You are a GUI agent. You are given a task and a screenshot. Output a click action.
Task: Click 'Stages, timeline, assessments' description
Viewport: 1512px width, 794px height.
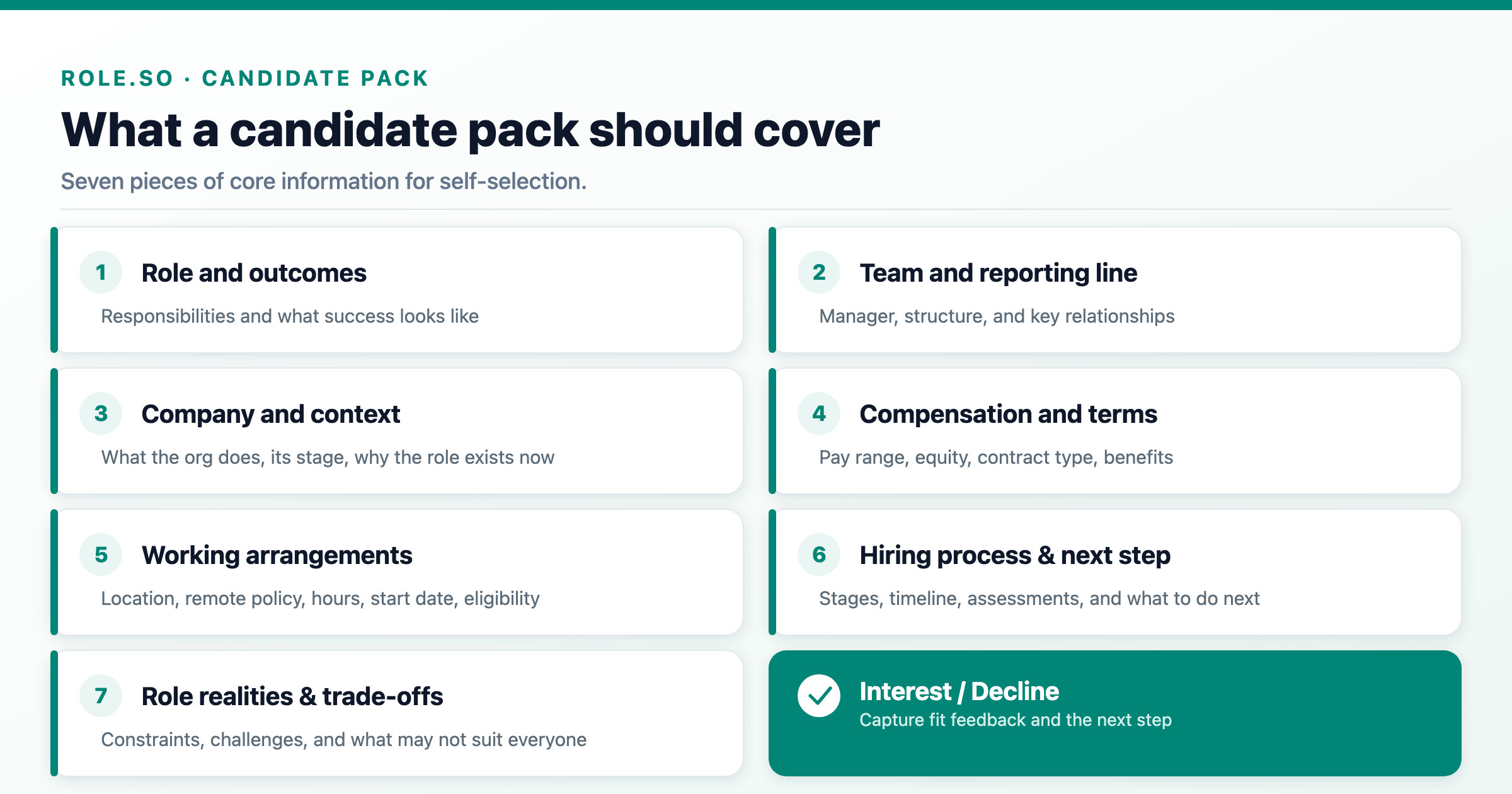[x=1039, y=598]
